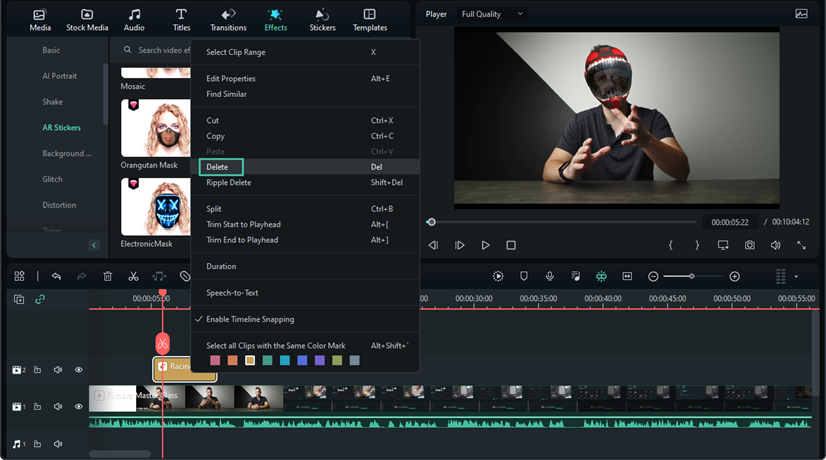Open the player scope display icon
Image resolution: width=826 pixels, height=460 pixels.
point(801,14)
